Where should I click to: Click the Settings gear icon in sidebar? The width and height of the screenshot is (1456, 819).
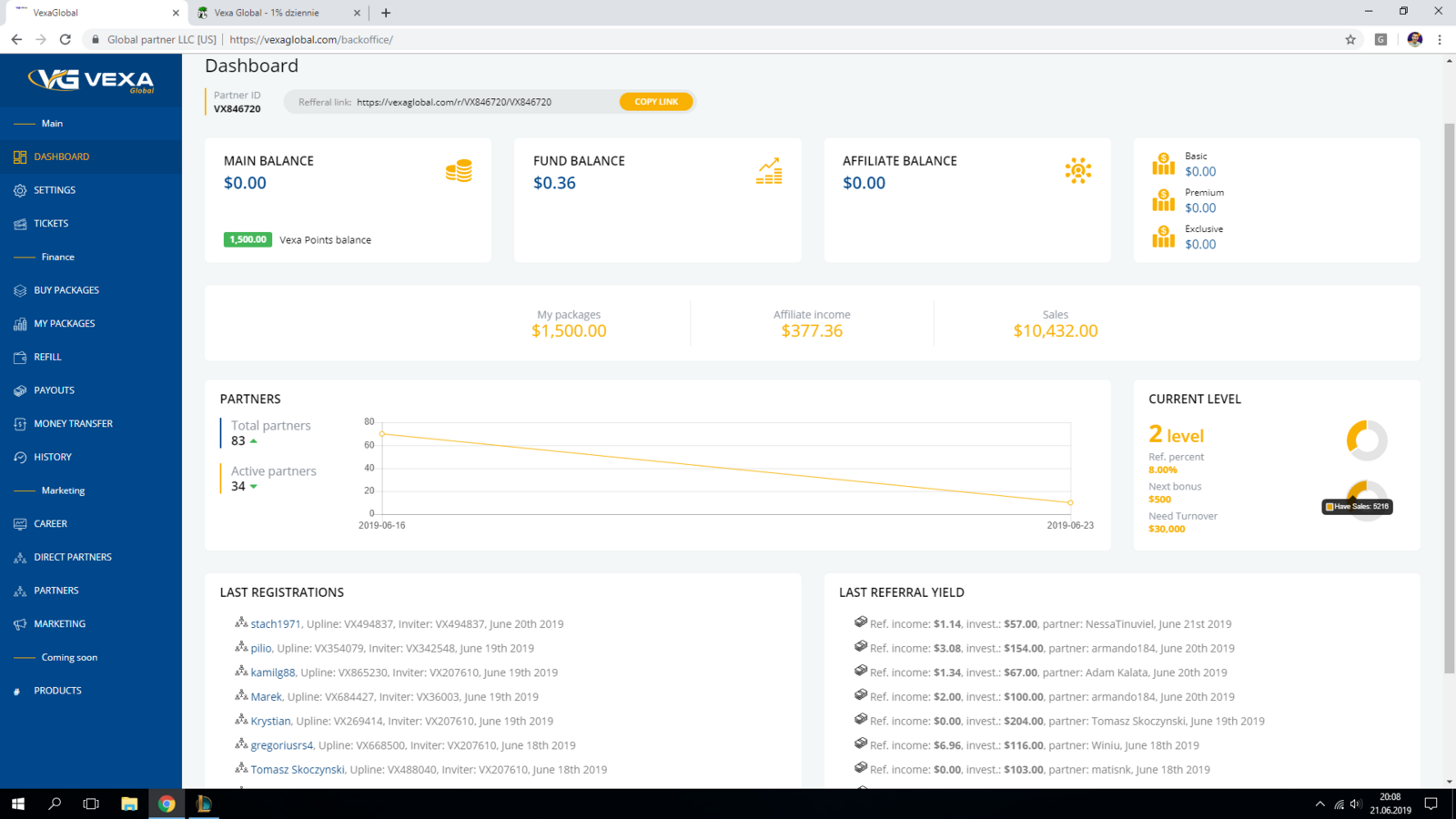pos(20,190)
